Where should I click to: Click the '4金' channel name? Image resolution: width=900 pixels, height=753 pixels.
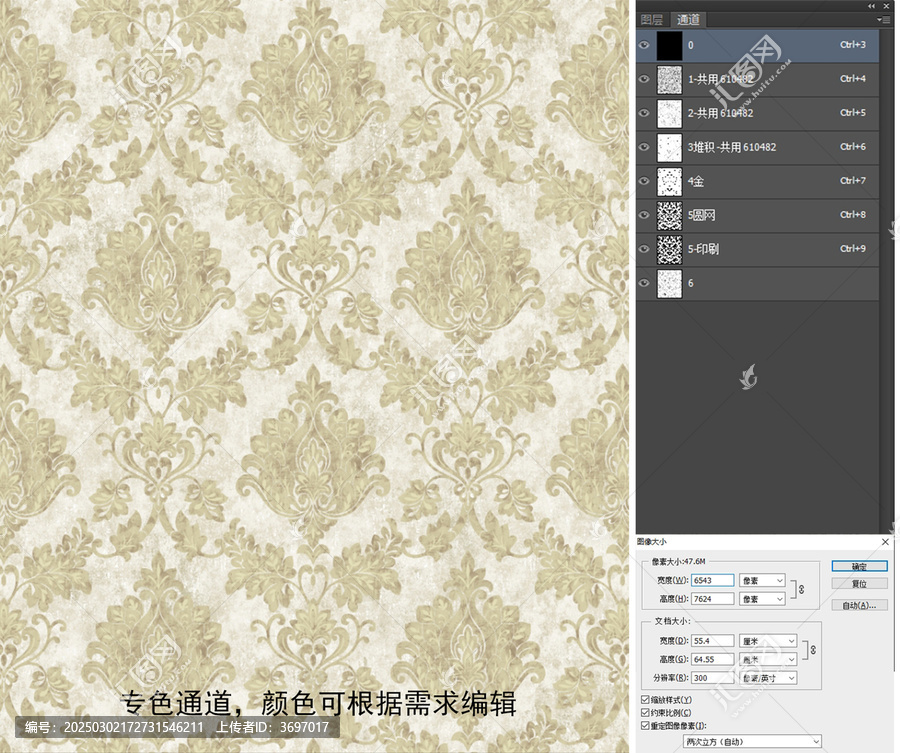(x=696, y=181)
